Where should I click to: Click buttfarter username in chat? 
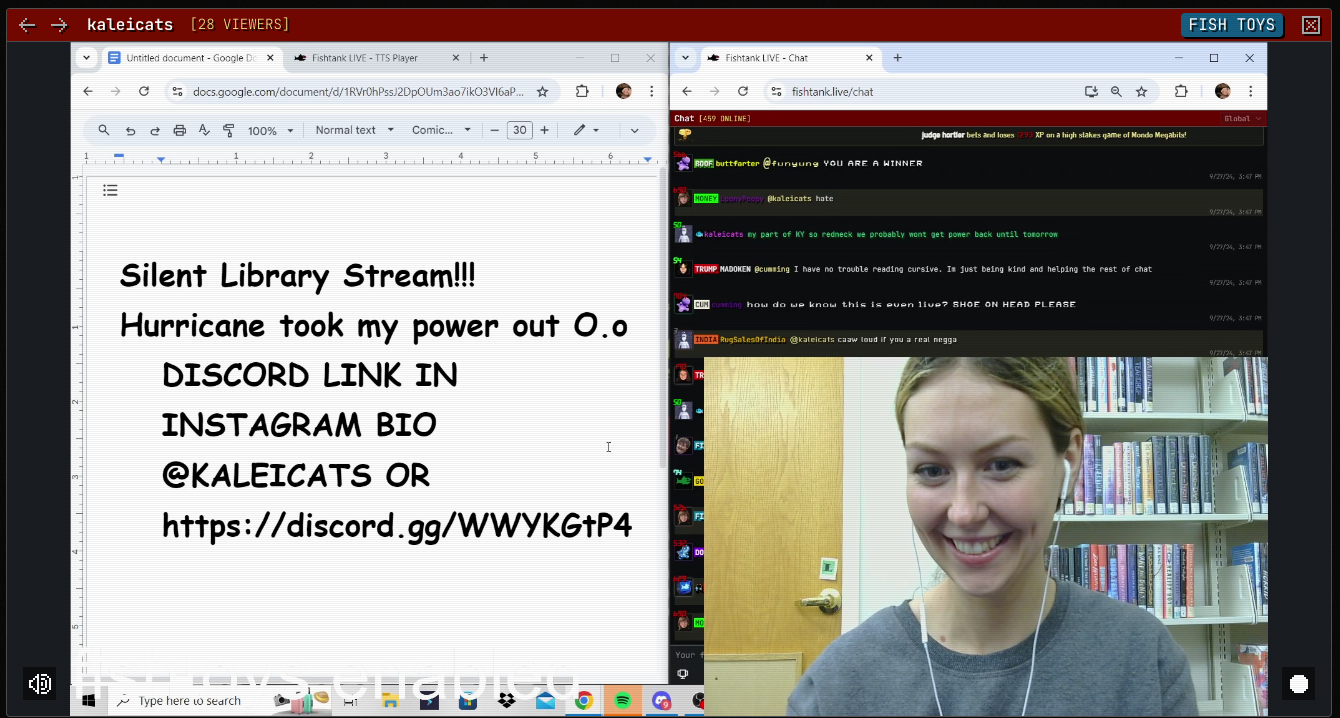[738, 163]
